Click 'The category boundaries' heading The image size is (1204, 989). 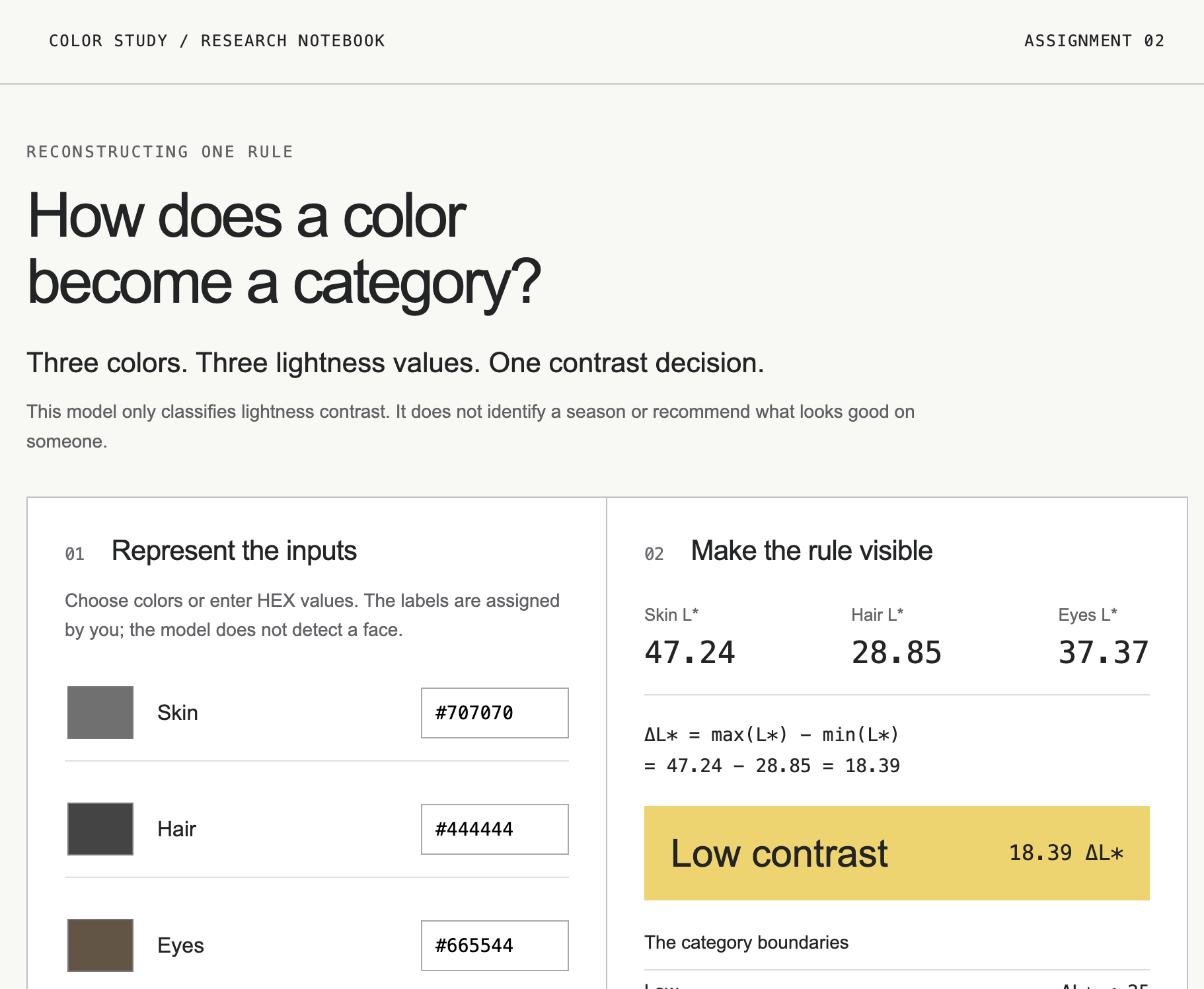pos(746,942)
